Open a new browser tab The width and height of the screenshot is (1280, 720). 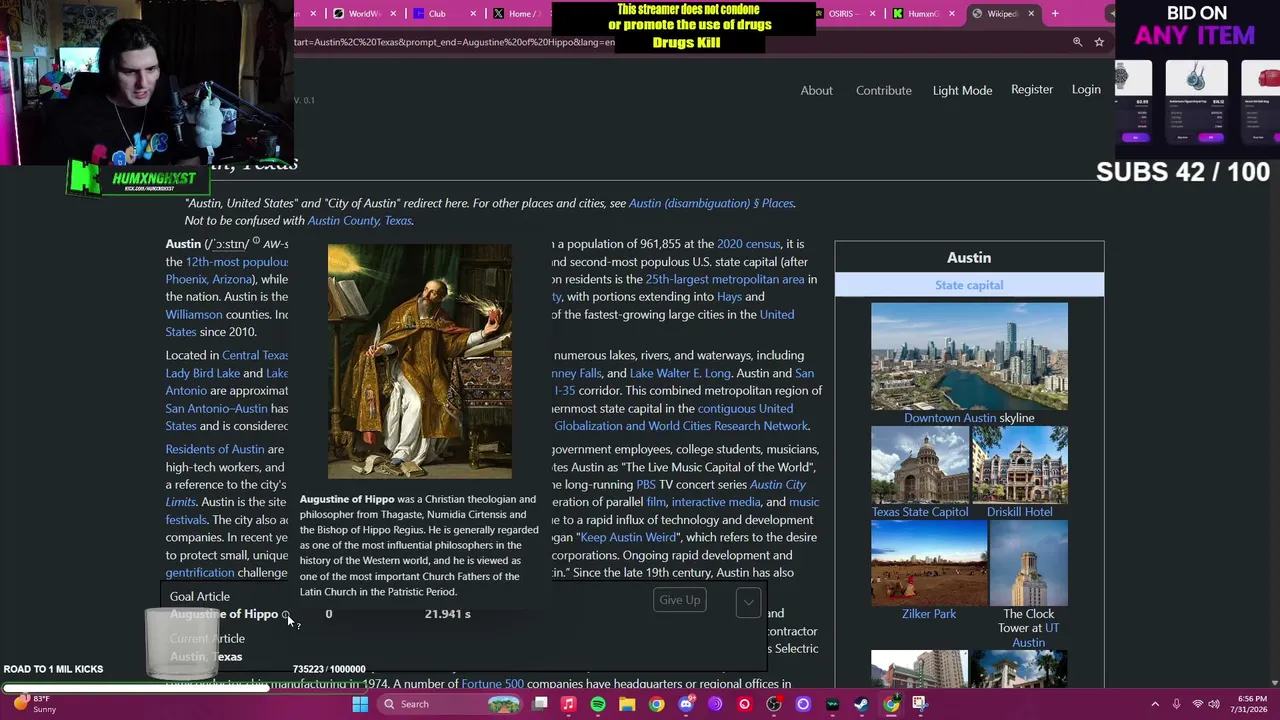point(1055,14)
